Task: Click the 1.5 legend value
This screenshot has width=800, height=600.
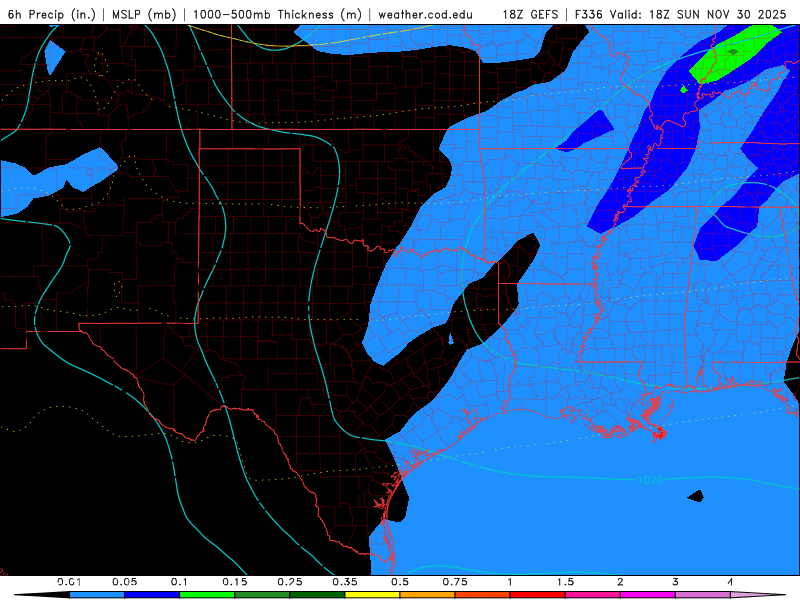Action: coord(565,582)
